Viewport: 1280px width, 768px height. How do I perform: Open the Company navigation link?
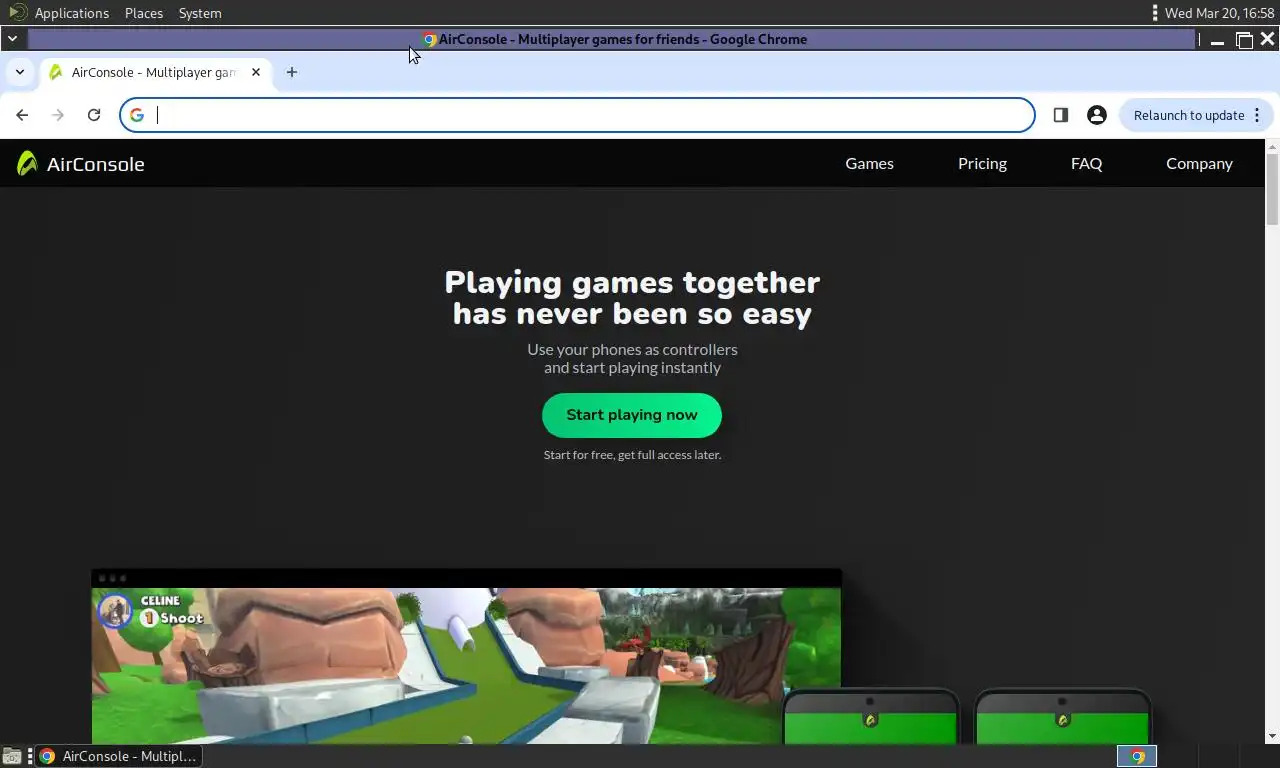click(x=1199, y=164)
